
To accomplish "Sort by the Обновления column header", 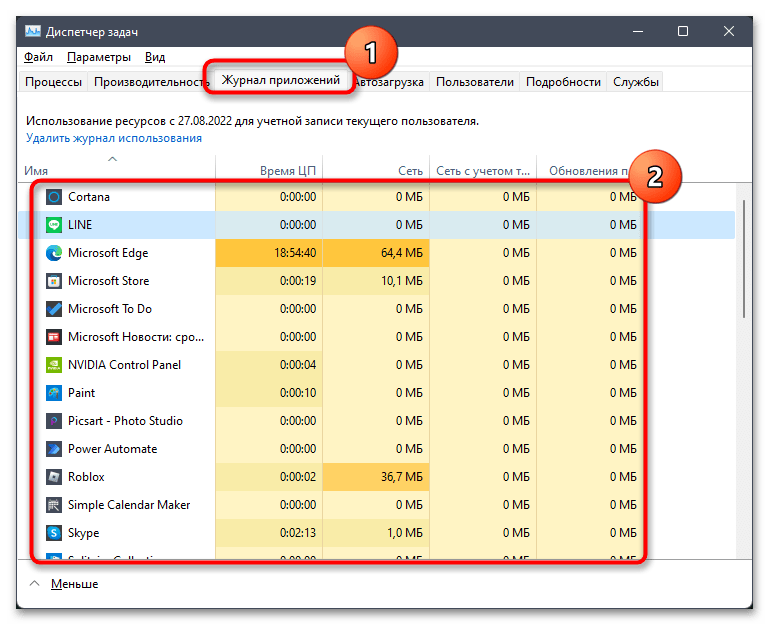I will pyautogui.click(x=589, y=170).
